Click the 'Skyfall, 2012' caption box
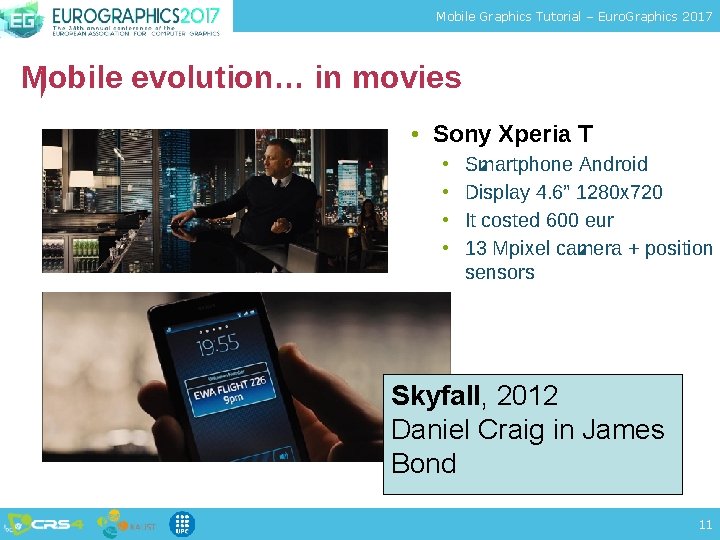Viewport: 720px width, 540px height. [x=533, y=434]
